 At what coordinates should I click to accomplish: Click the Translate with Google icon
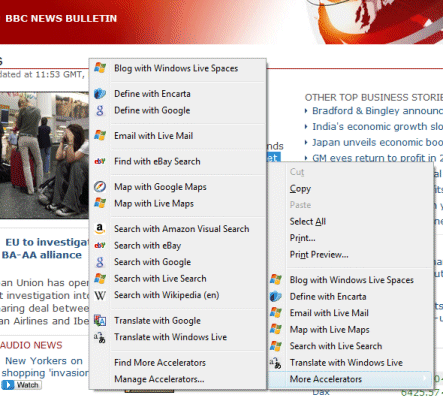click(x=100, y=321)
